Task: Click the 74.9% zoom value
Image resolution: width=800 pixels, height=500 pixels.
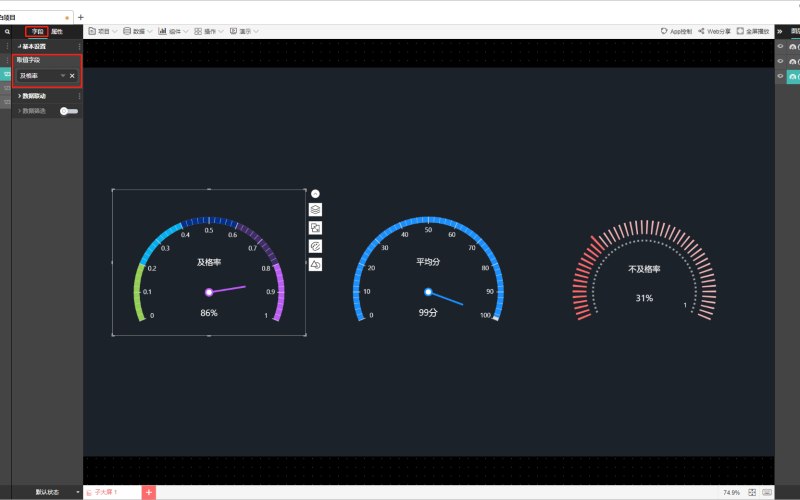Action: click(731, 492)
